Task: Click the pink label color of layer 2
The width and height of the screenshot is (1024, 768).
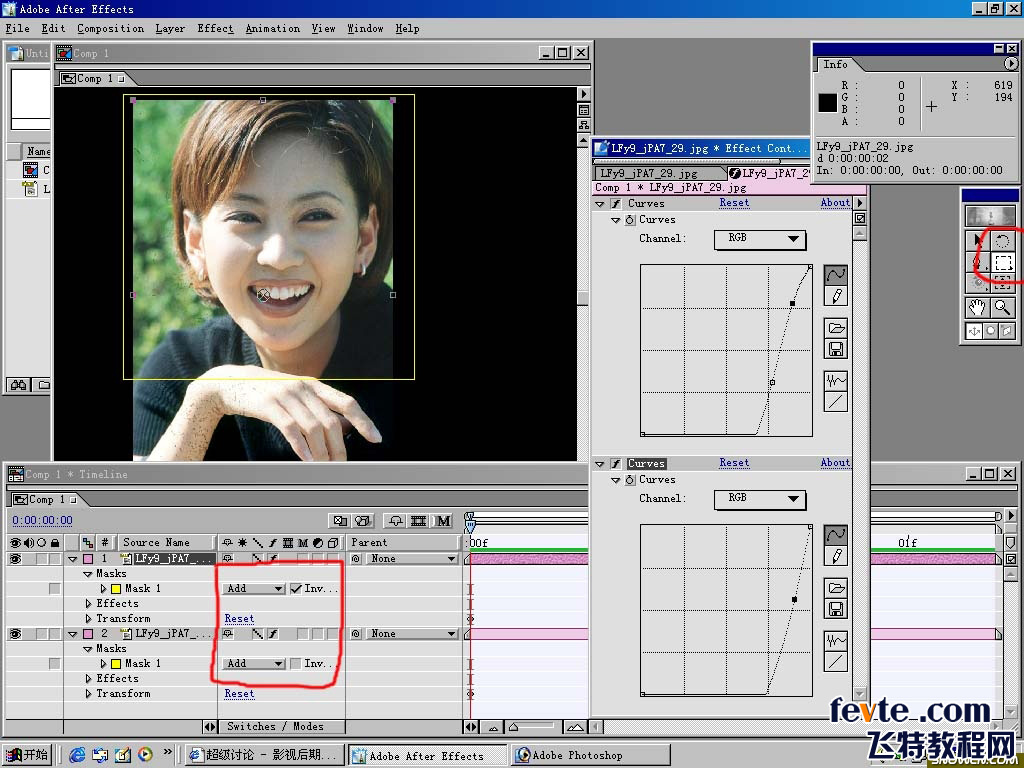Action: (x=88, y=634)
